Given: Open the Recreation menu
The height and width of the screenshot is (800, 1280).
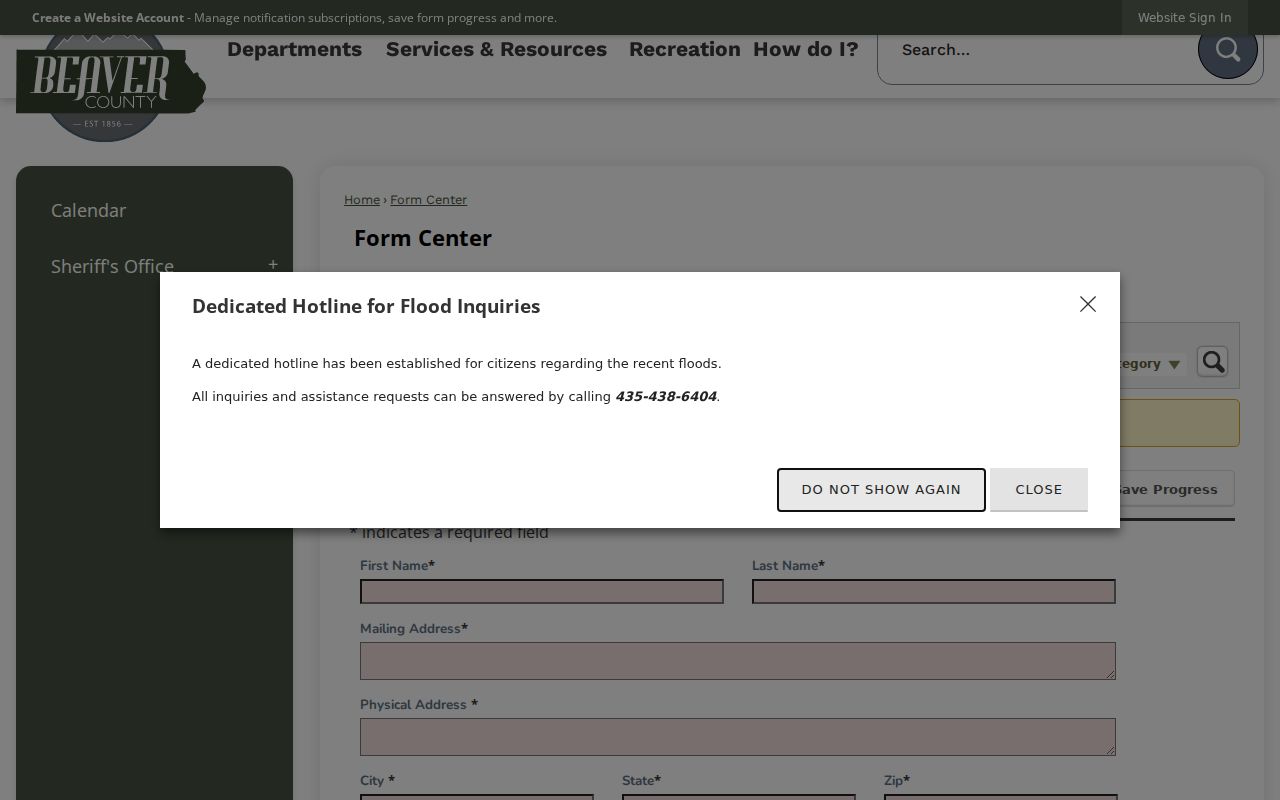Looking at the screenshot, I should (x=684, y=49).
